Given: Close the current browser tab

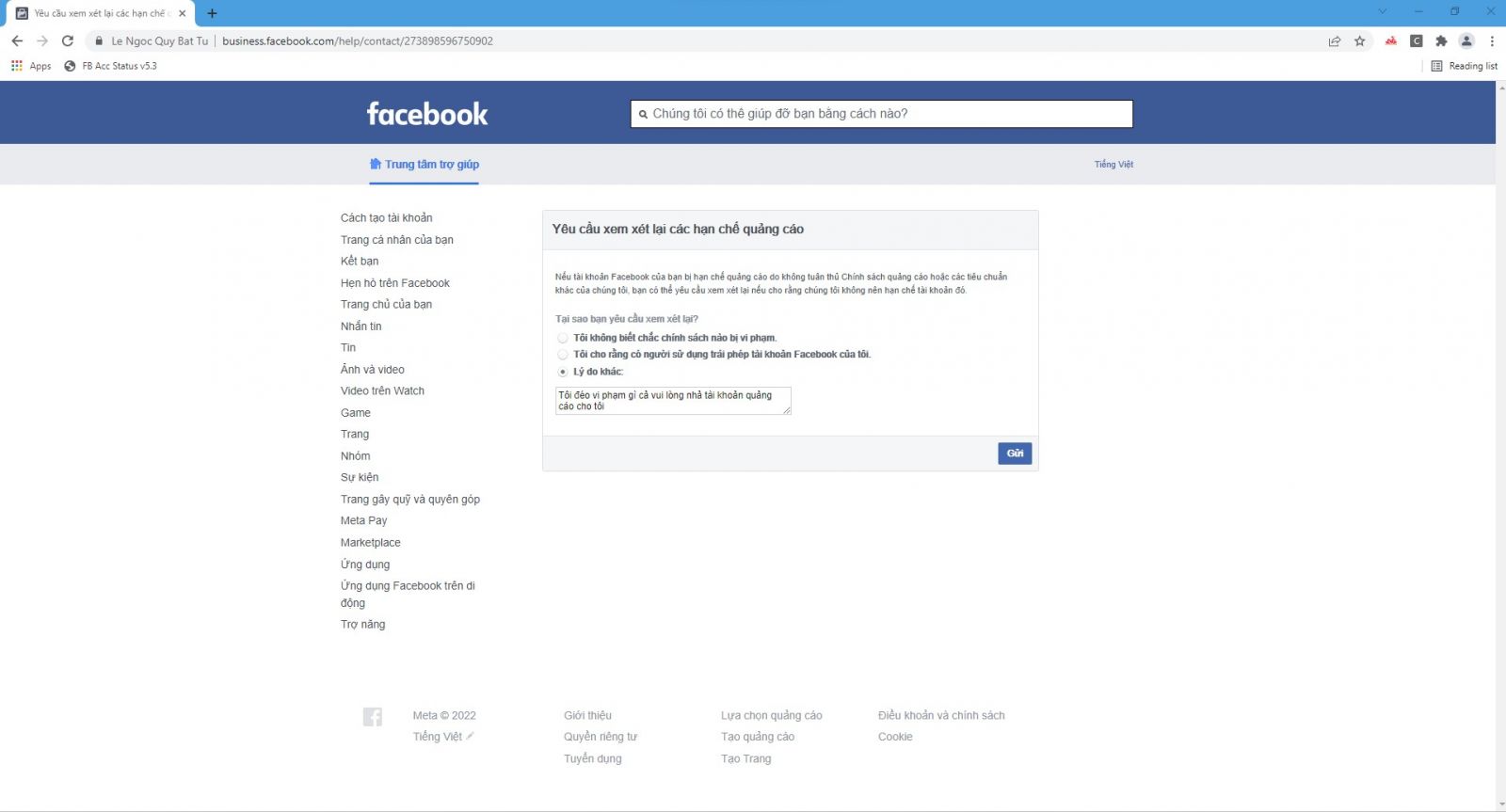Looking at the screenshot, I should (x=183, y=13).
